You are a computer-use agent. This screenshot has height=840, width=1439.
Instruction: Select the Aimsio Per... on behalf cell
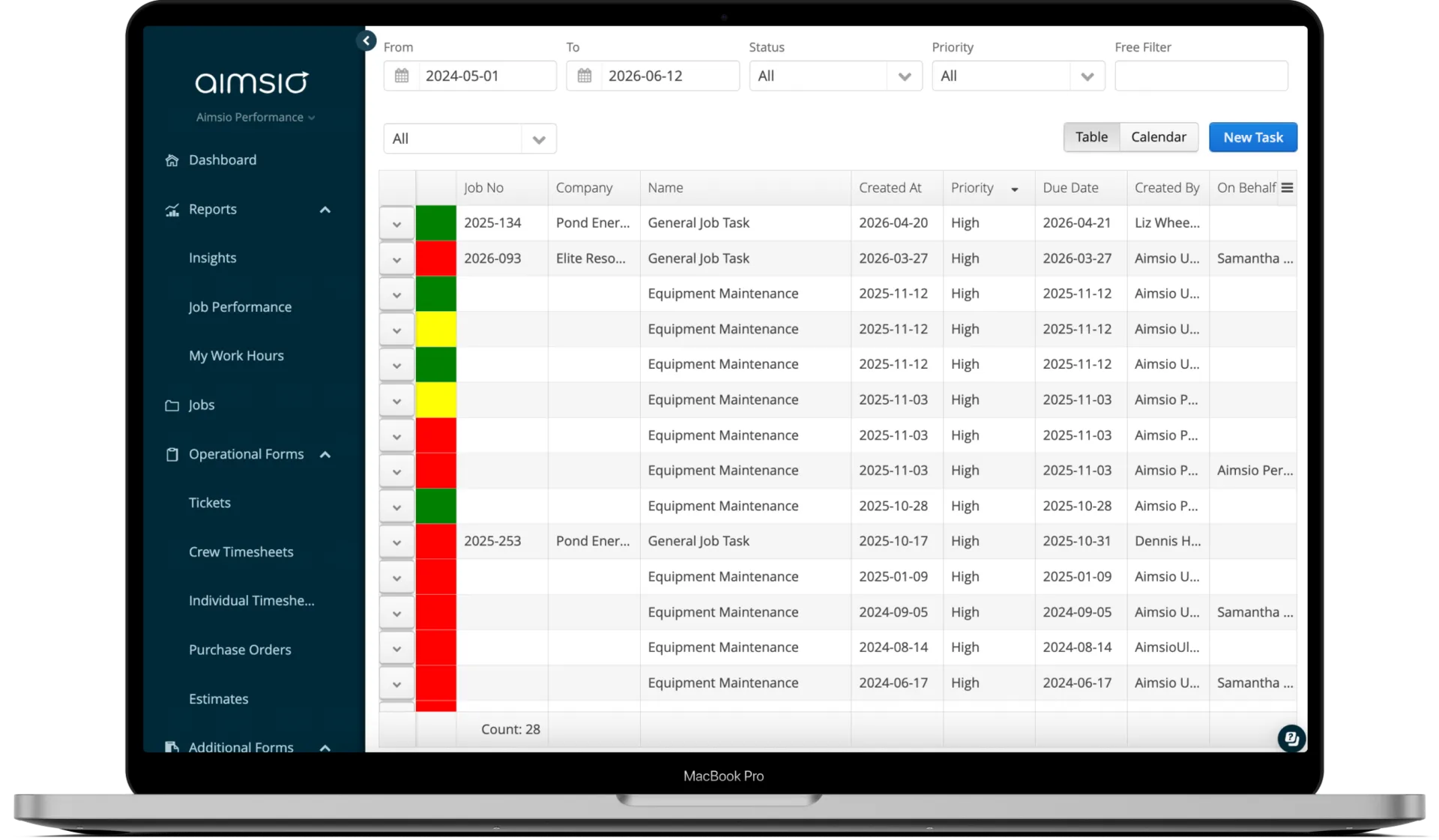(1253, 471)
